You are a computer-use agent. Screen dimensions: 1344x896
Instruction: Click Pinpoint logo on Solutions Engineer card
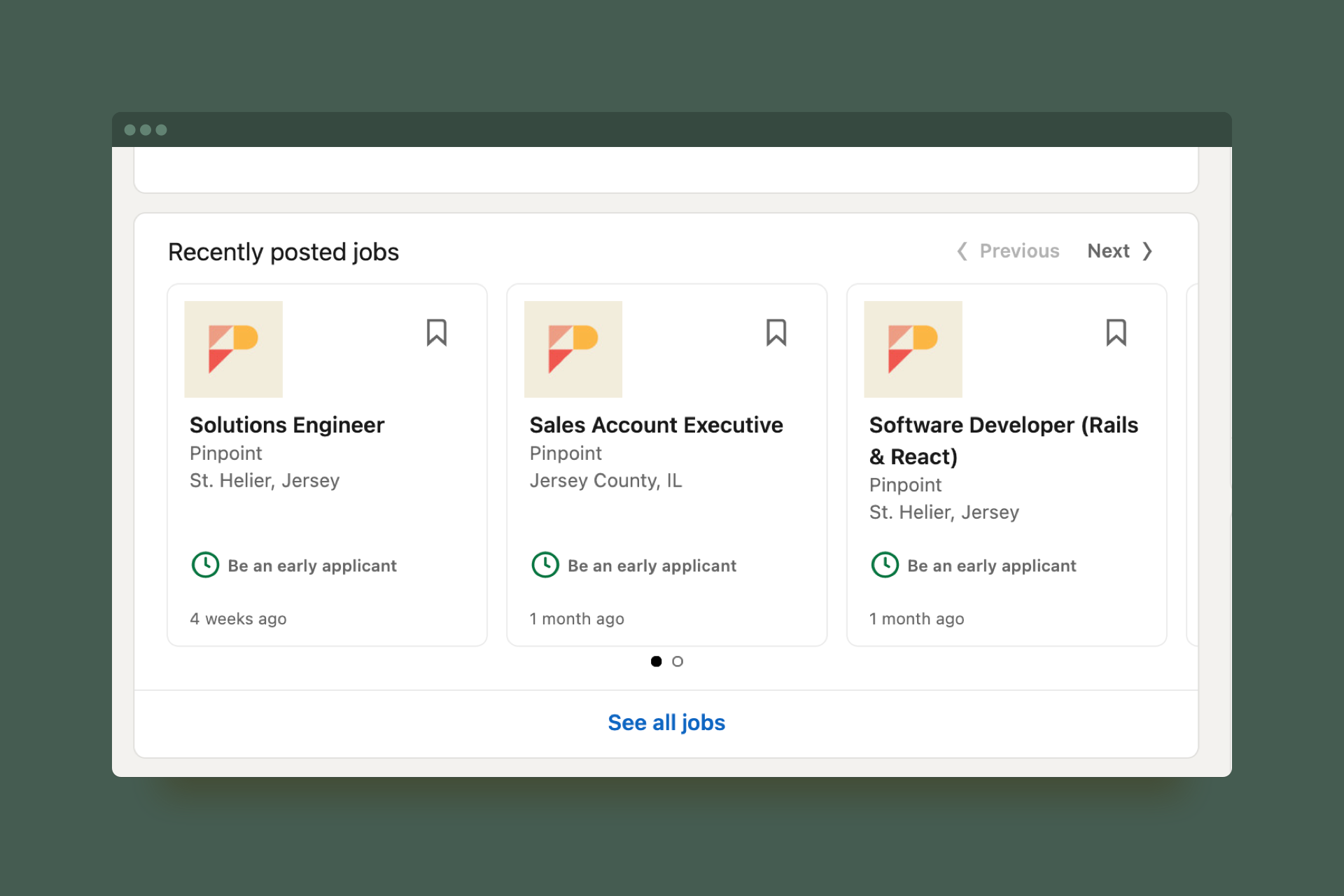pos(233,349)
